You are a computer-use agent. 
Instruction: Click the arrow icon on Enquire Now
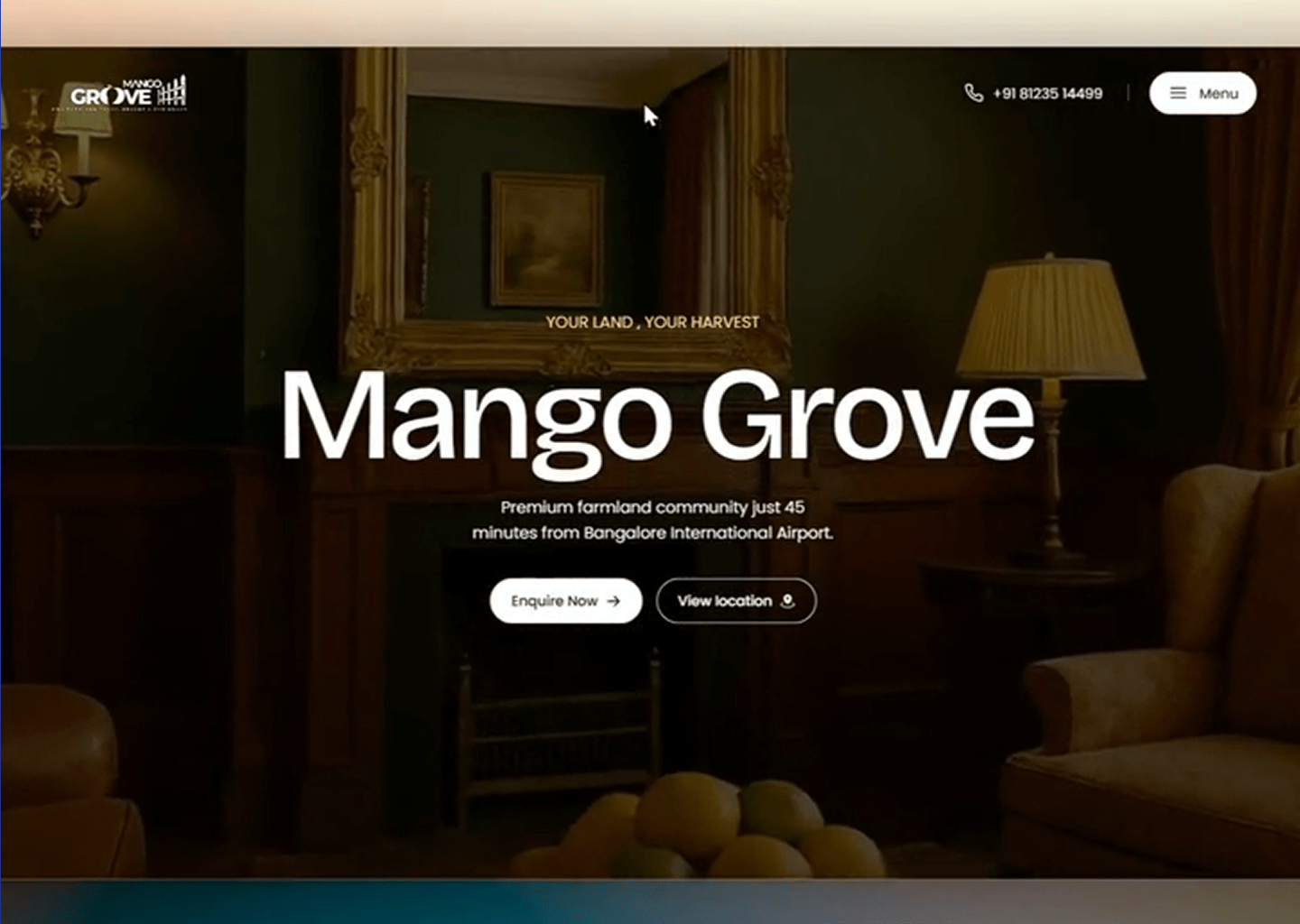click(614, 601)
